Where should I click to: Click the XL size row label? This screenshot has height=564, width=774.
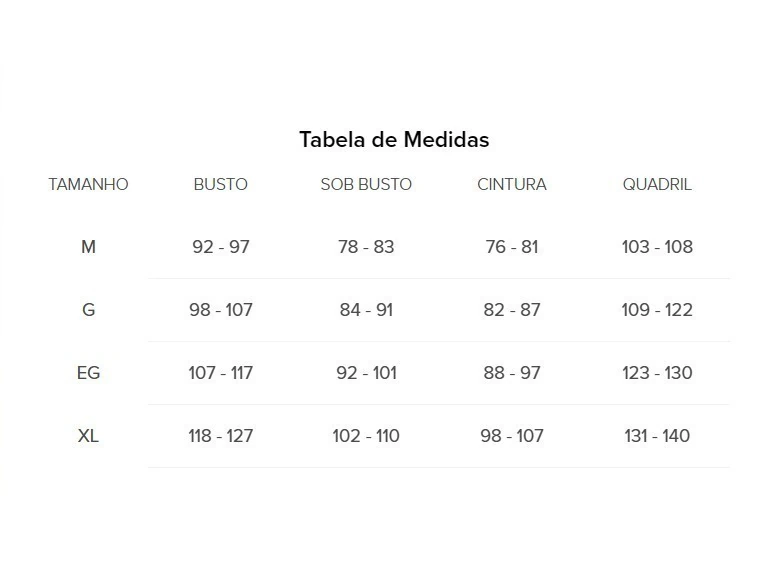(88, 436)
